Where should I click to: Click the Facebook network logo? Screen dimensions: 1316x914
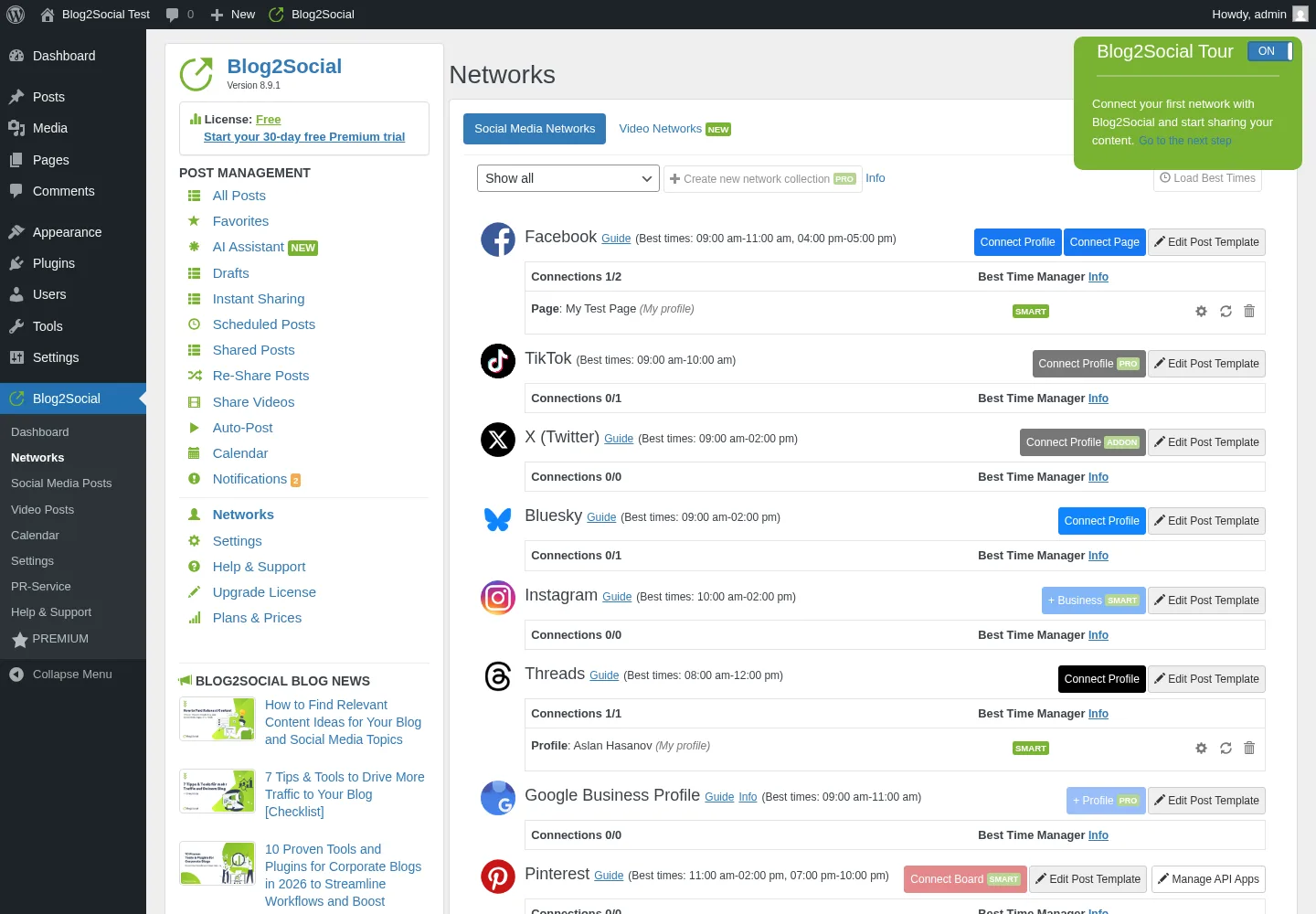[x=498, y=239]
